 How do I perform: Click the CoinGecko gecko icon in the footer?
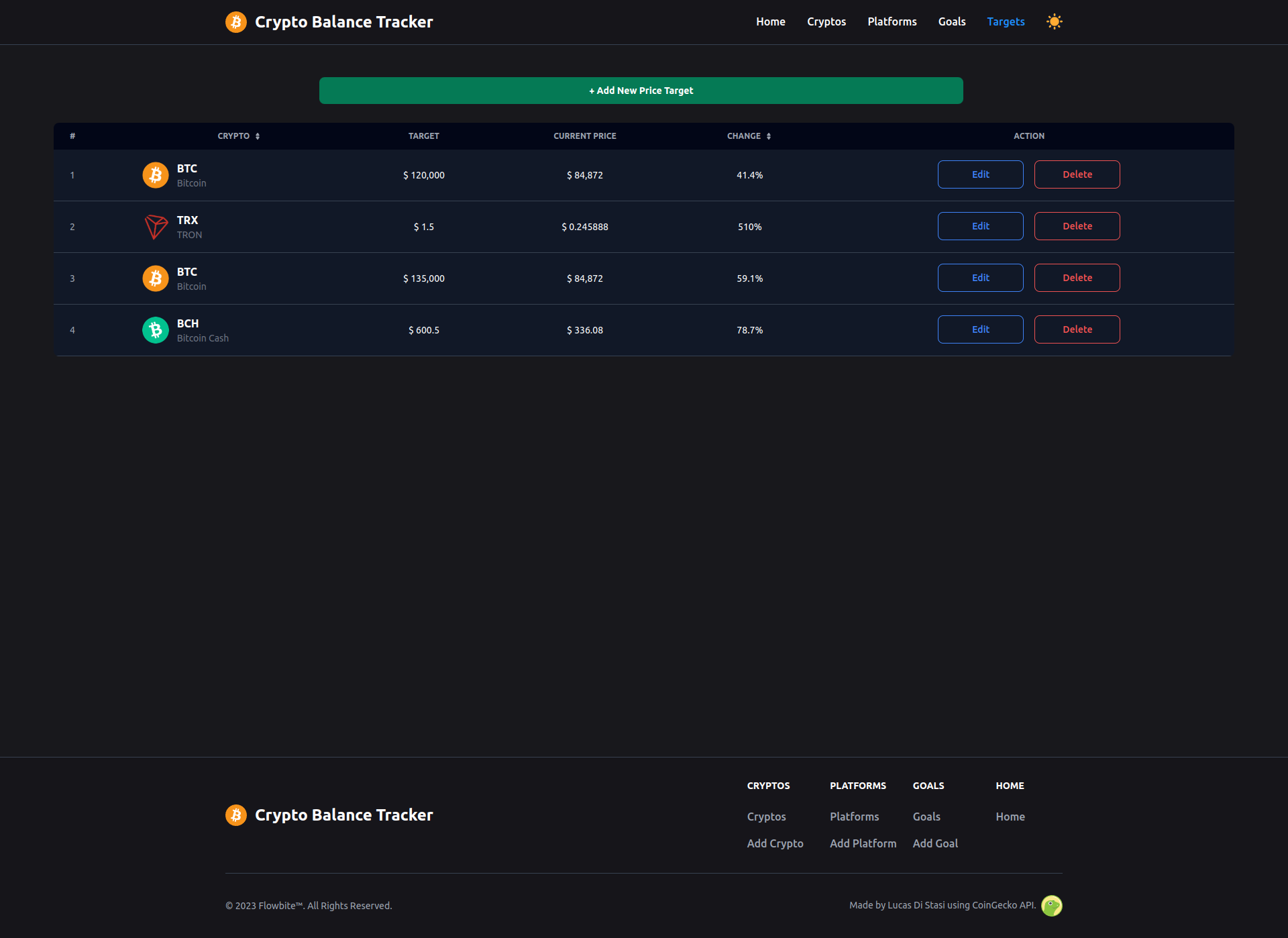coord(1052,906)
